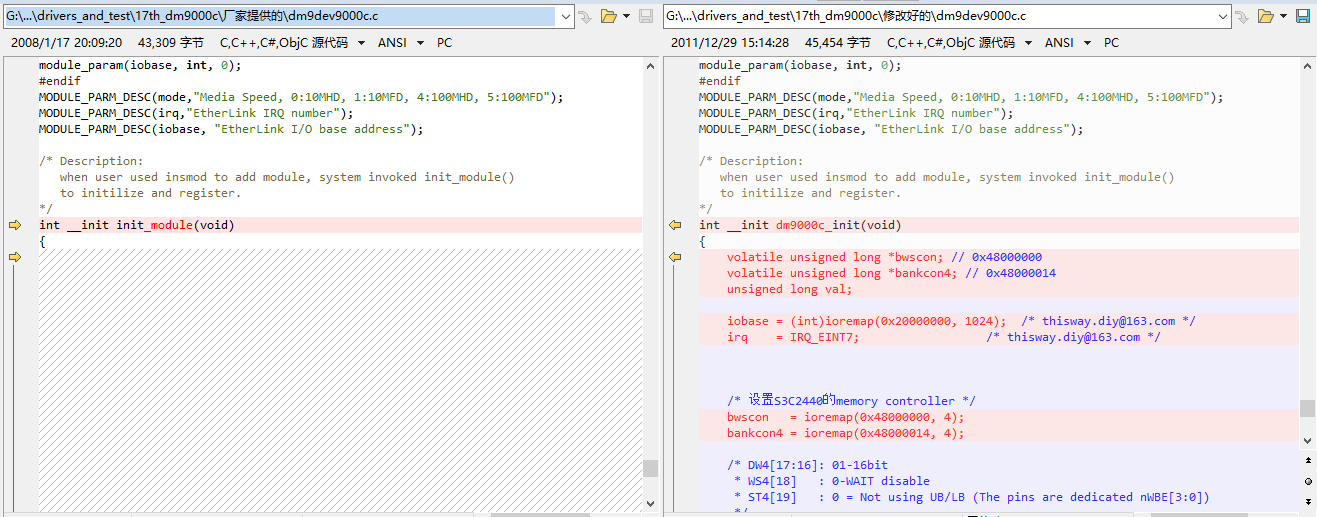Expand the right file path history dropdown
This screenshot has height=517, width=1317.
1223,16
